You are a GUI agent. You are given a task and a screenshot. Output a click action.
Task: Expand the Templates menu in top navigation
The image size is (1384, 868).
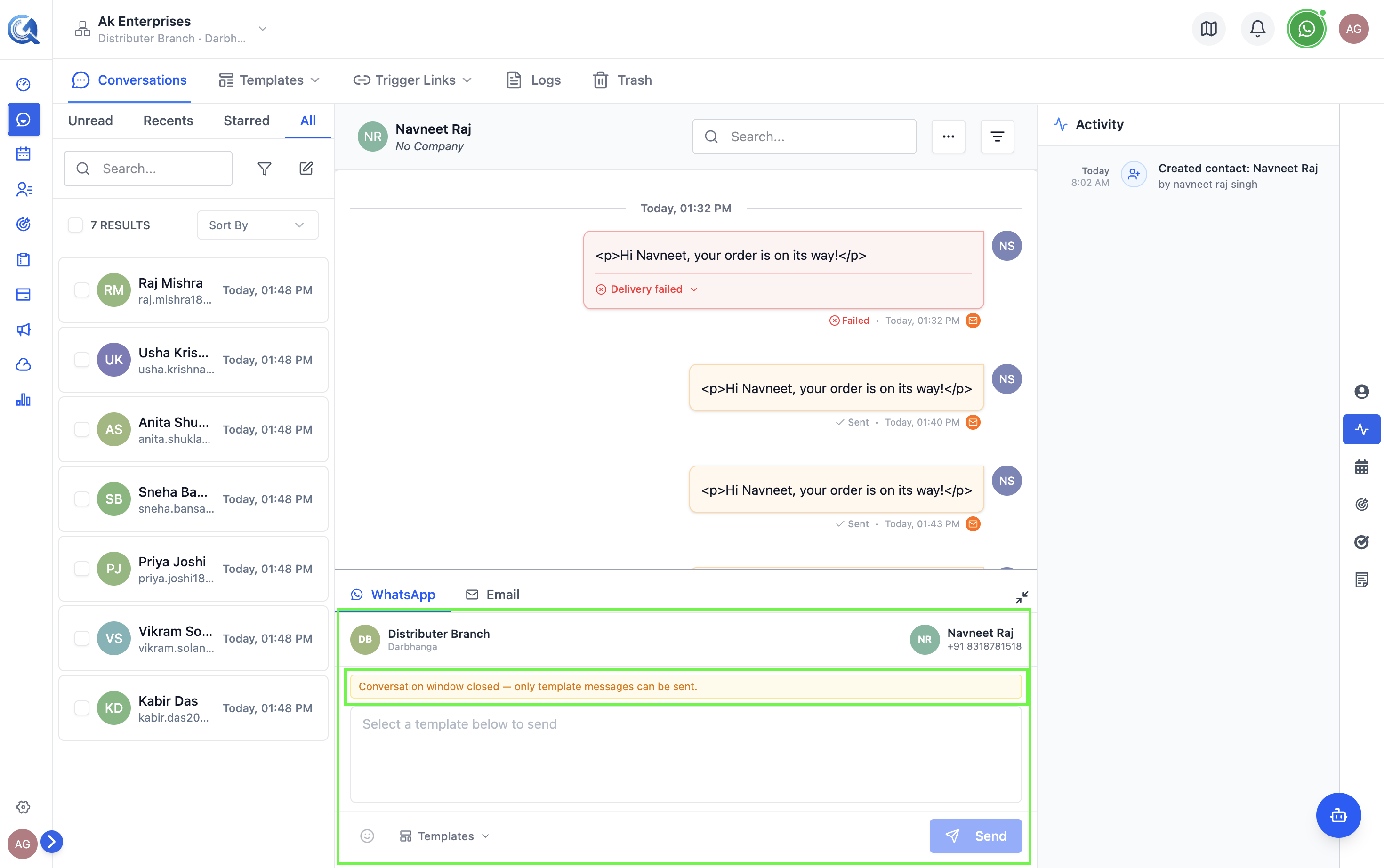(269, 80)
